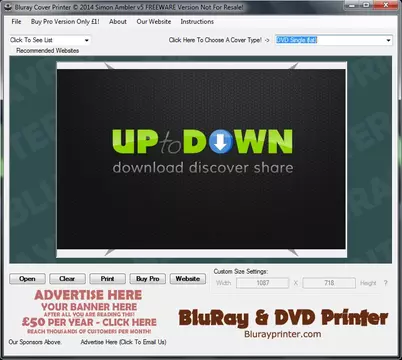The image size is (402, 360).
Task: Click the Website button
Action: pos(188,279)
